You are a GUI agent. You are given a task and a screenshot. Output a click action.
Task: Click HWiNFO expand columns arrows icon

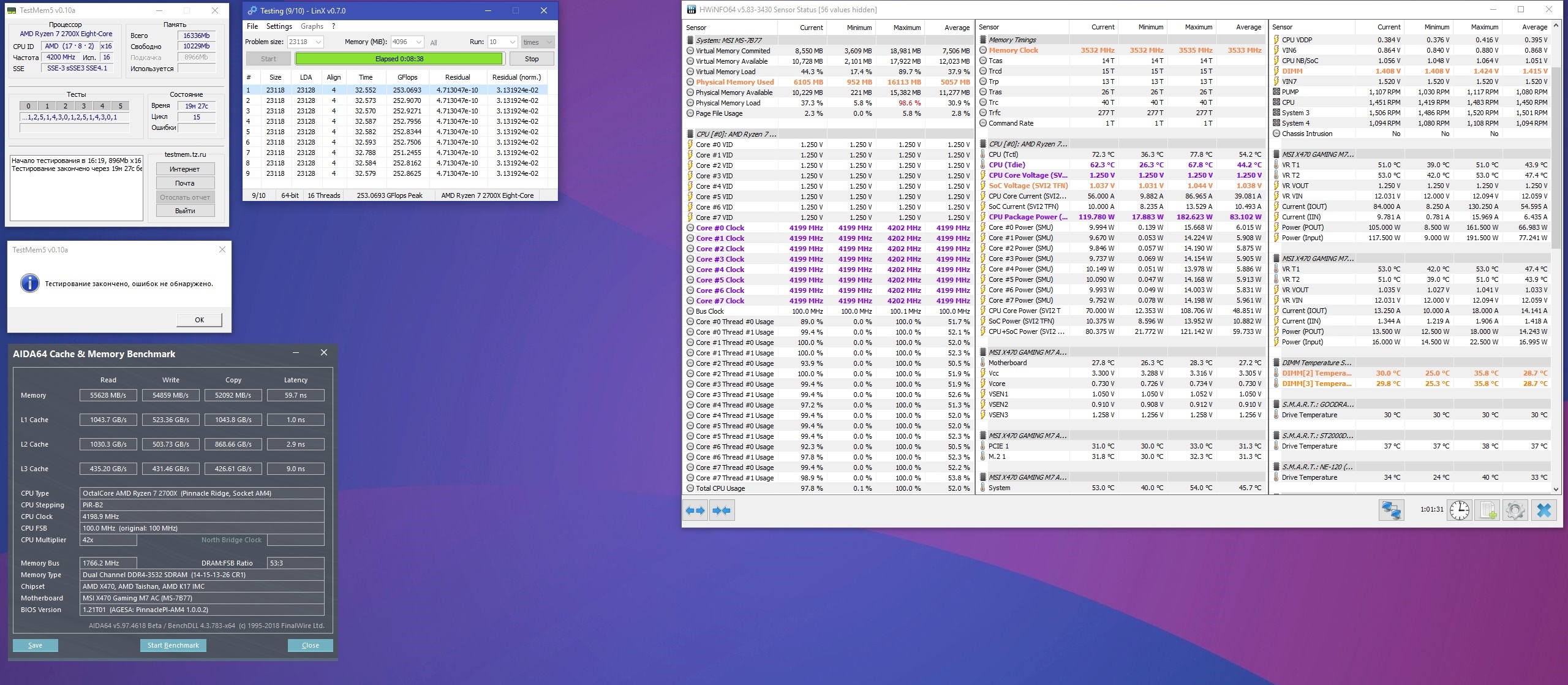(695, 510)
